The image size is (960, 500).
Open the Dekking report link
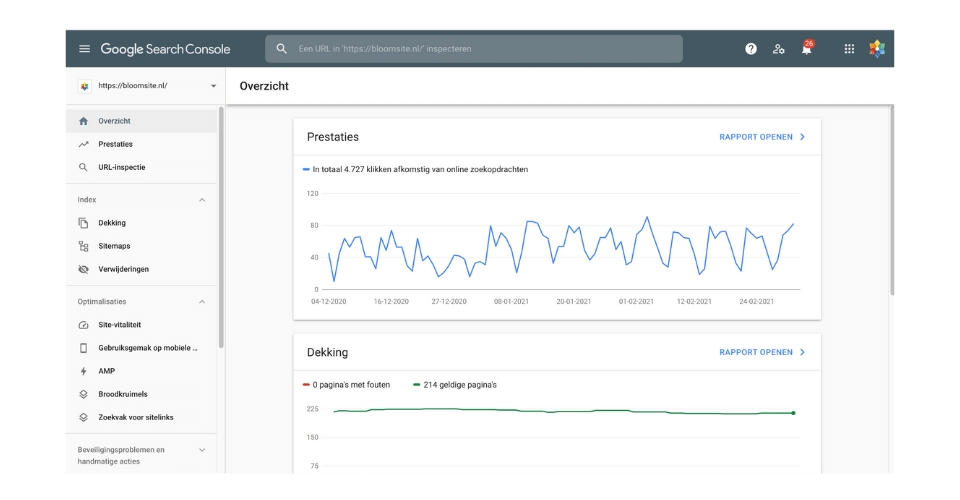click(762, 353)
